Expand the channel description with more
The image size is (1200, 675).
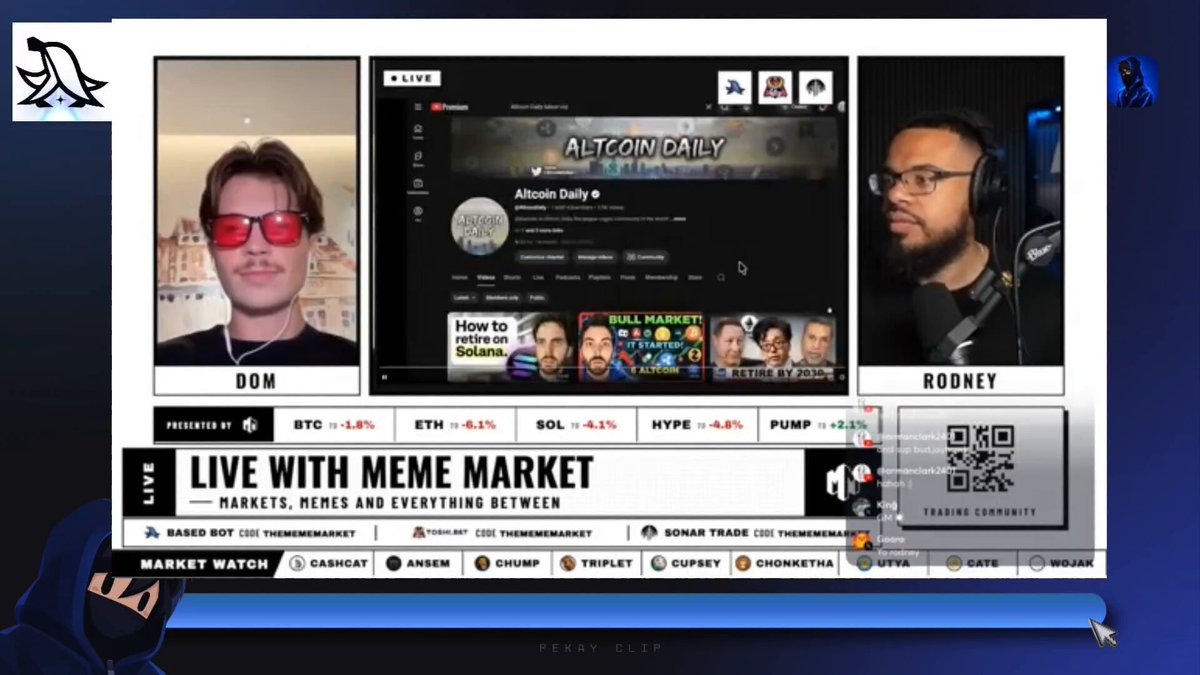pos(679,218)
